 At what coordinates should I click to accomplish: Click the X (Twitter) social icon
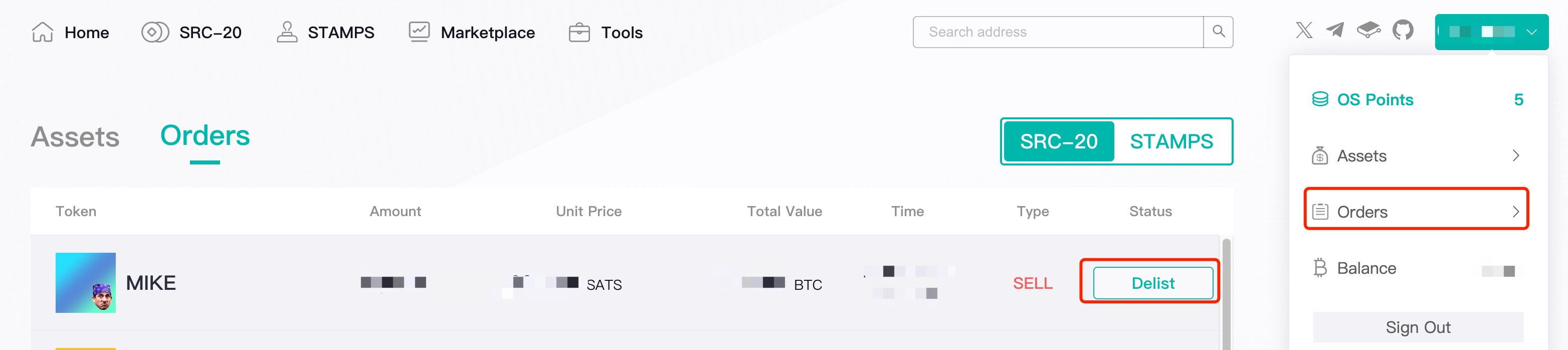(x=1304, y=31)
